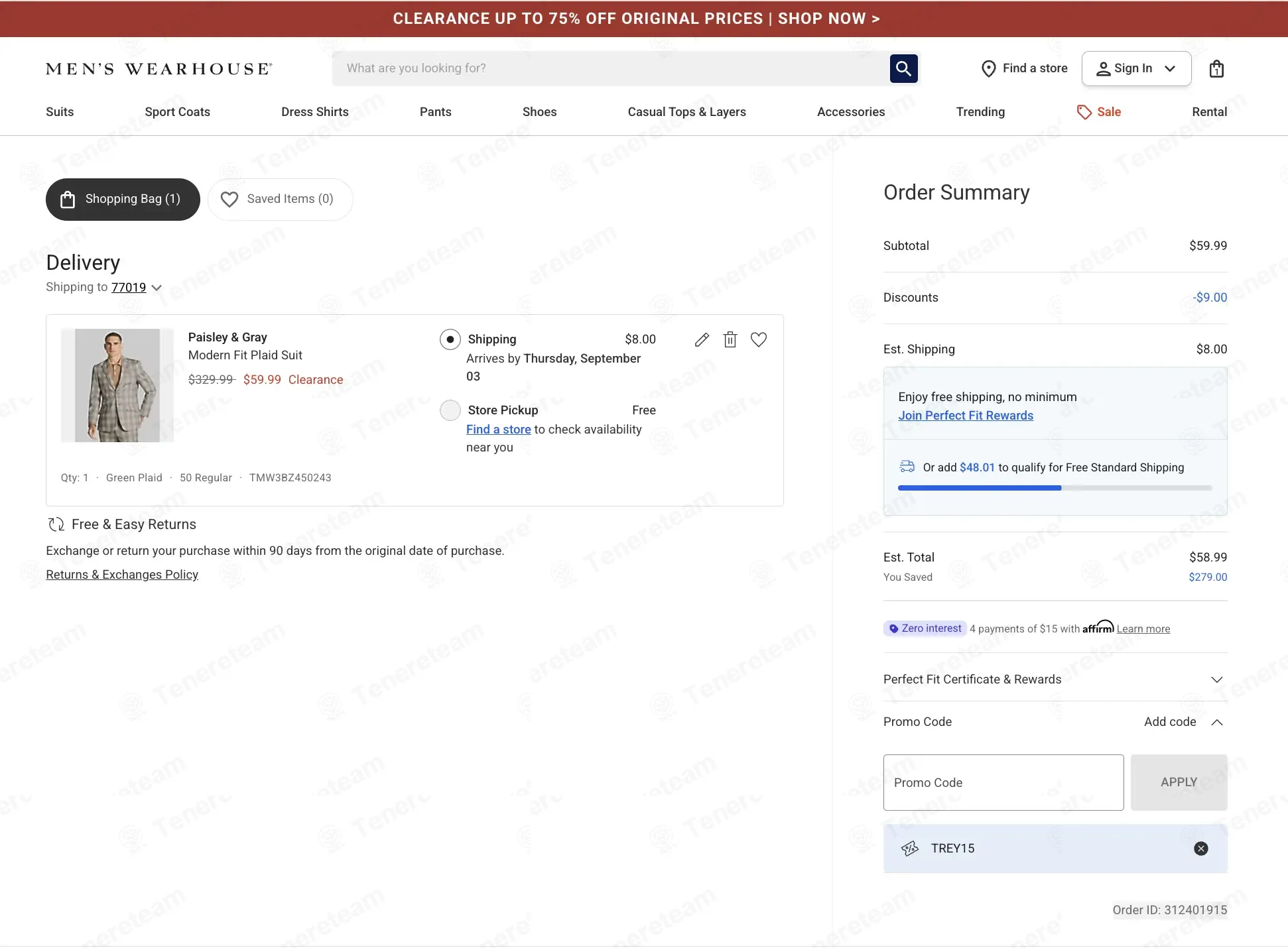Expand Perfect Fit Certificate & Rewards
The height and width of the screenshot is (948, 1288).
(x=1055, y=680)
